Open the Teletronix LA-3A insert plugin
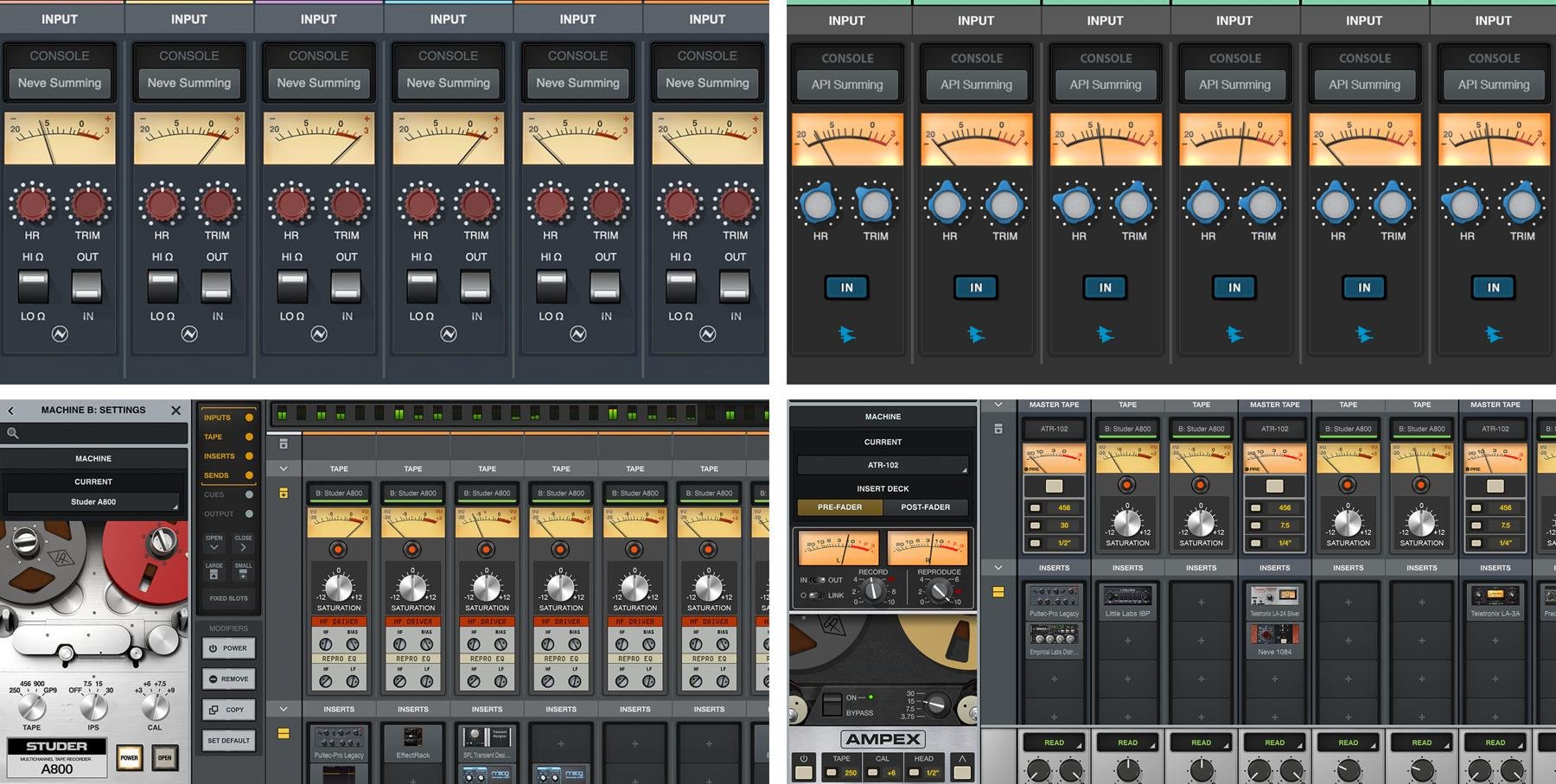The height and width of the screenshot is (784, 1556). pos(1495,601)
